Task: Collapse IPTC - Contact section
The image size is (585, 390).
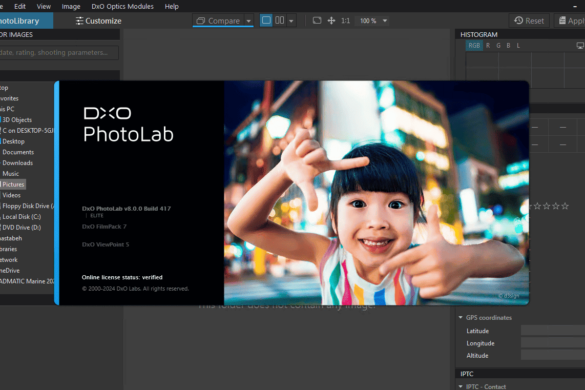Action: (x=460, y=386)
